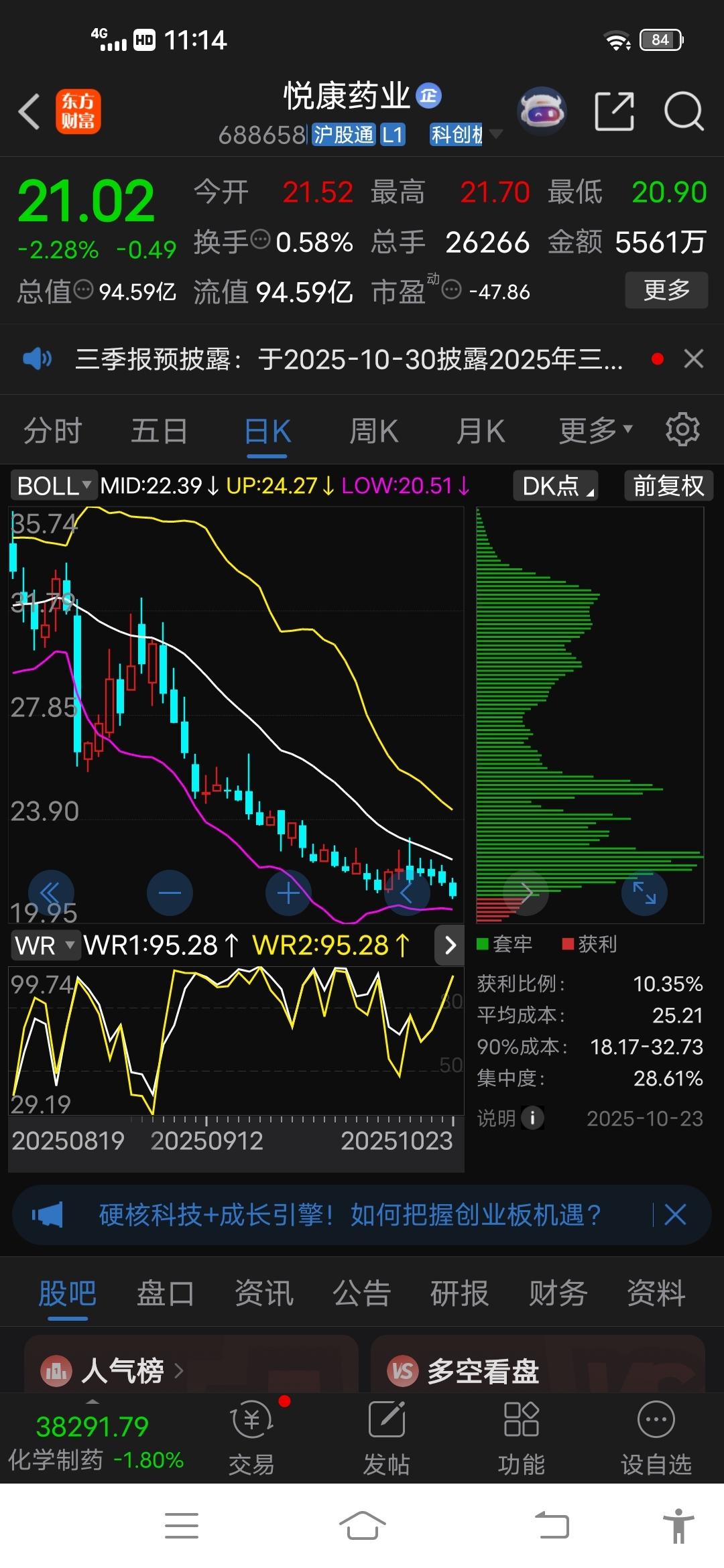Open the 三季报预披露 notice text
Image resolution: width=724 pixels, height=1568 pixels.
pos(349,359)
